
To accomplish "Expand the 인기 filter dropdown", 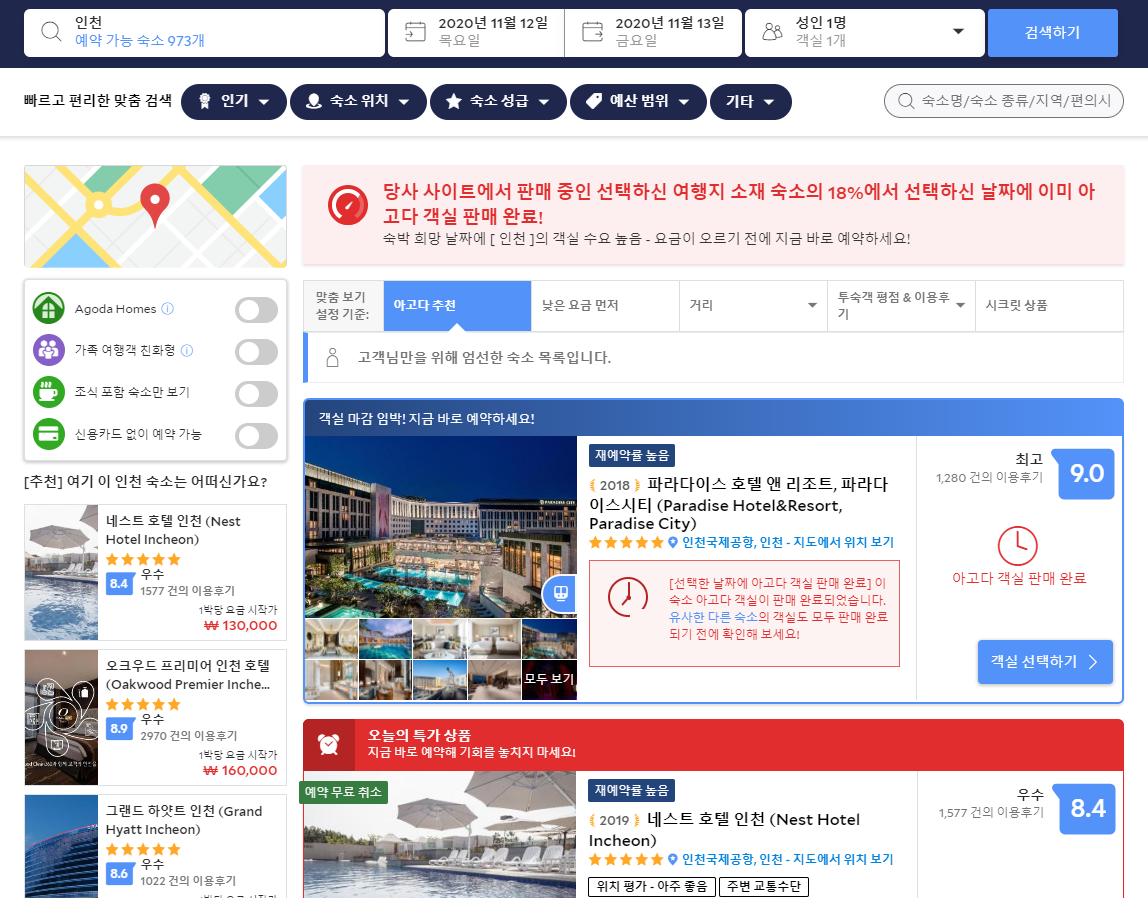I will click(234, 101).
